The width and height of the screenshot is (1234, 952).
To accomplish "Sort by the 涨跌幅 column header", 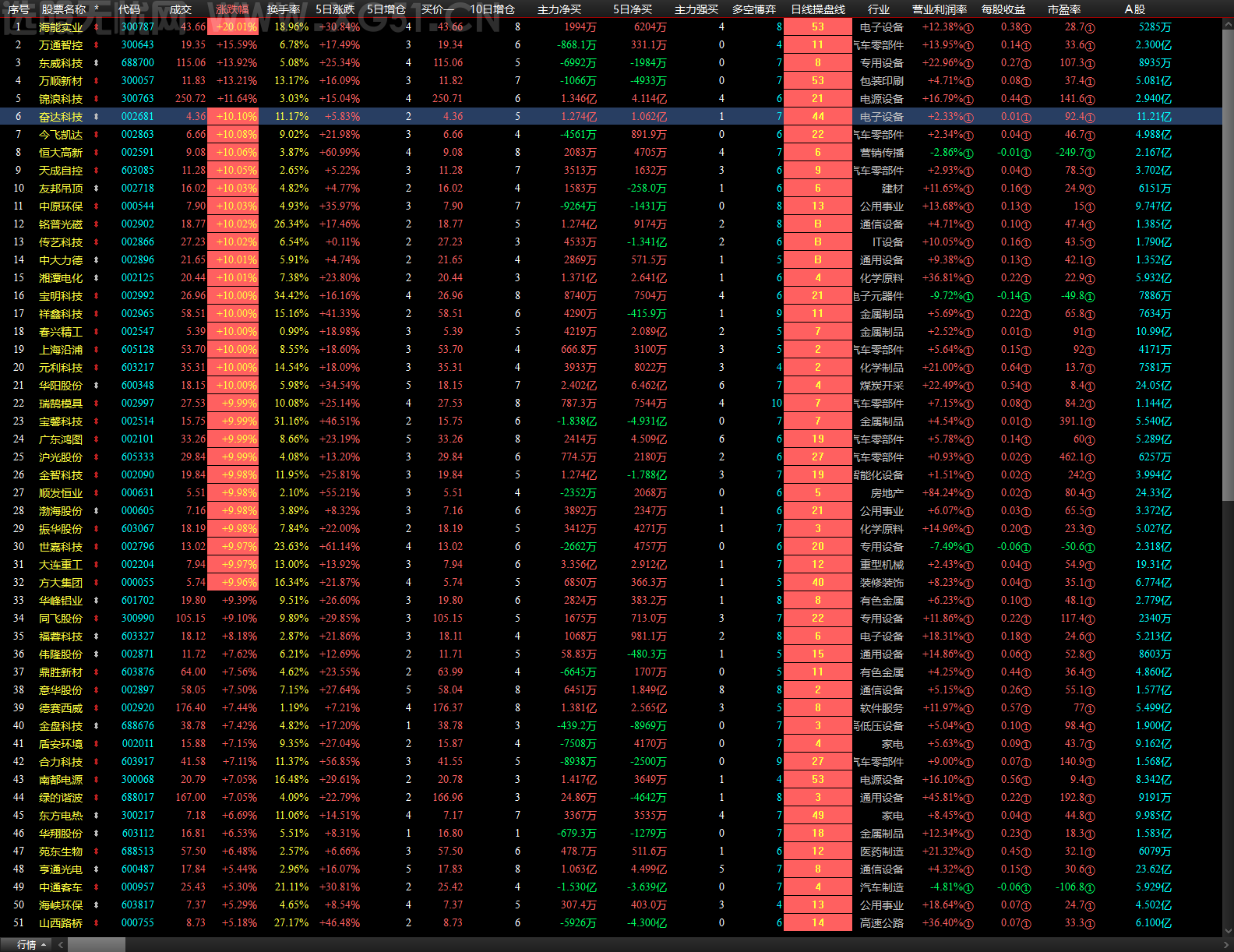I will pos(232,9).
